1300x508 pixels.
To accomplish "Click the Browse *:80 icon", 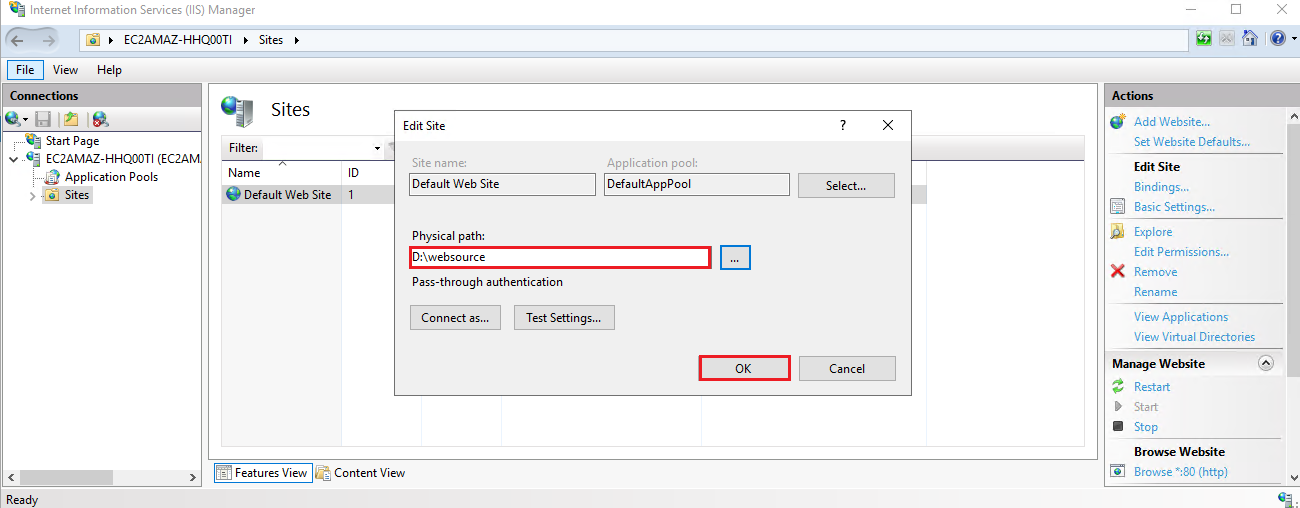I will click(x=1118, y=472).
